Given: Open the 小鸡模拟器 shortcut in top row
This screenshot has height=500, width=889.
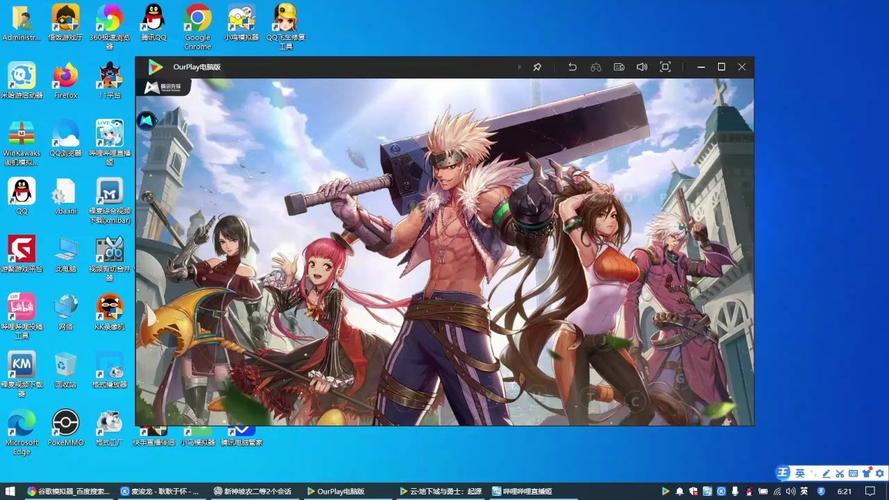Looking at the screenshot, I should (x=242, y=23).
